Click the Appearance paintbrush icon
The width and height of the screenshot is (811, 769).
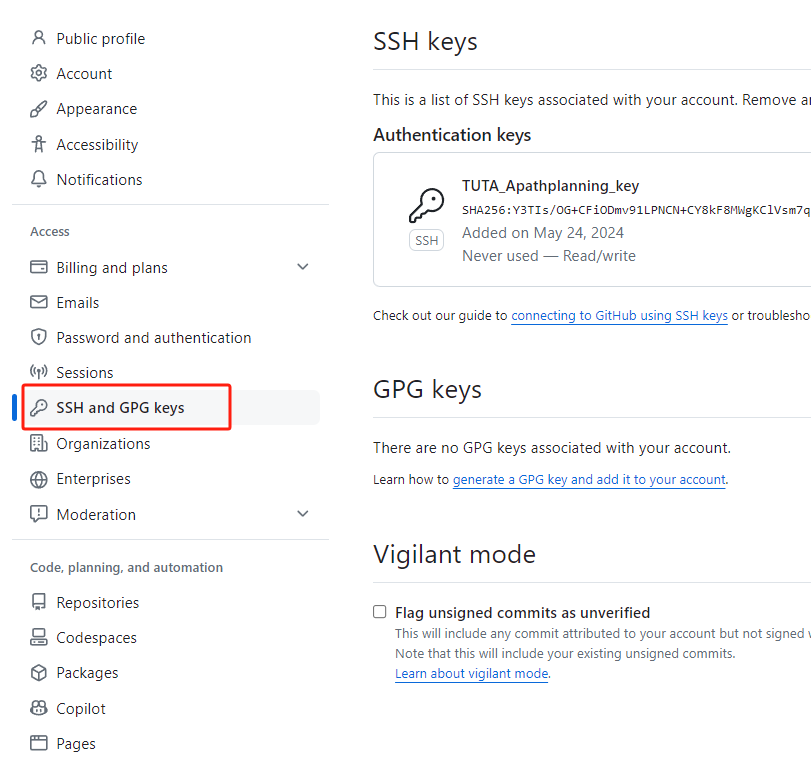tap(39, 109)
